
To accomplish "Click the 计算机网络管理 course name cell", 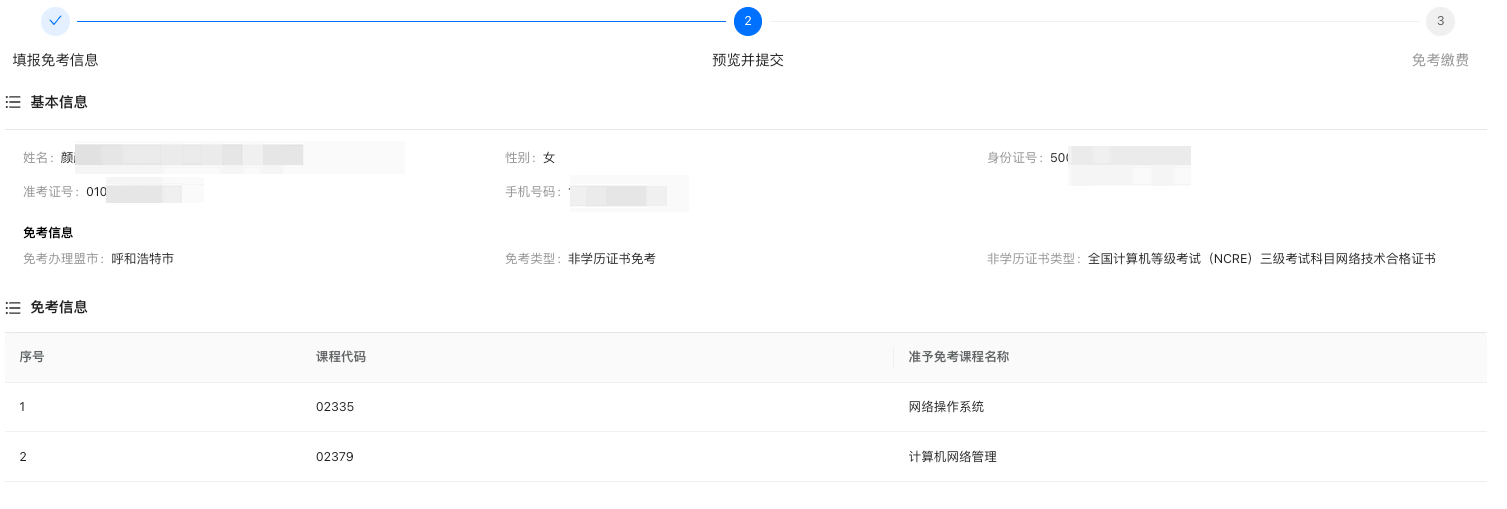I will click(x=952, y=457).
